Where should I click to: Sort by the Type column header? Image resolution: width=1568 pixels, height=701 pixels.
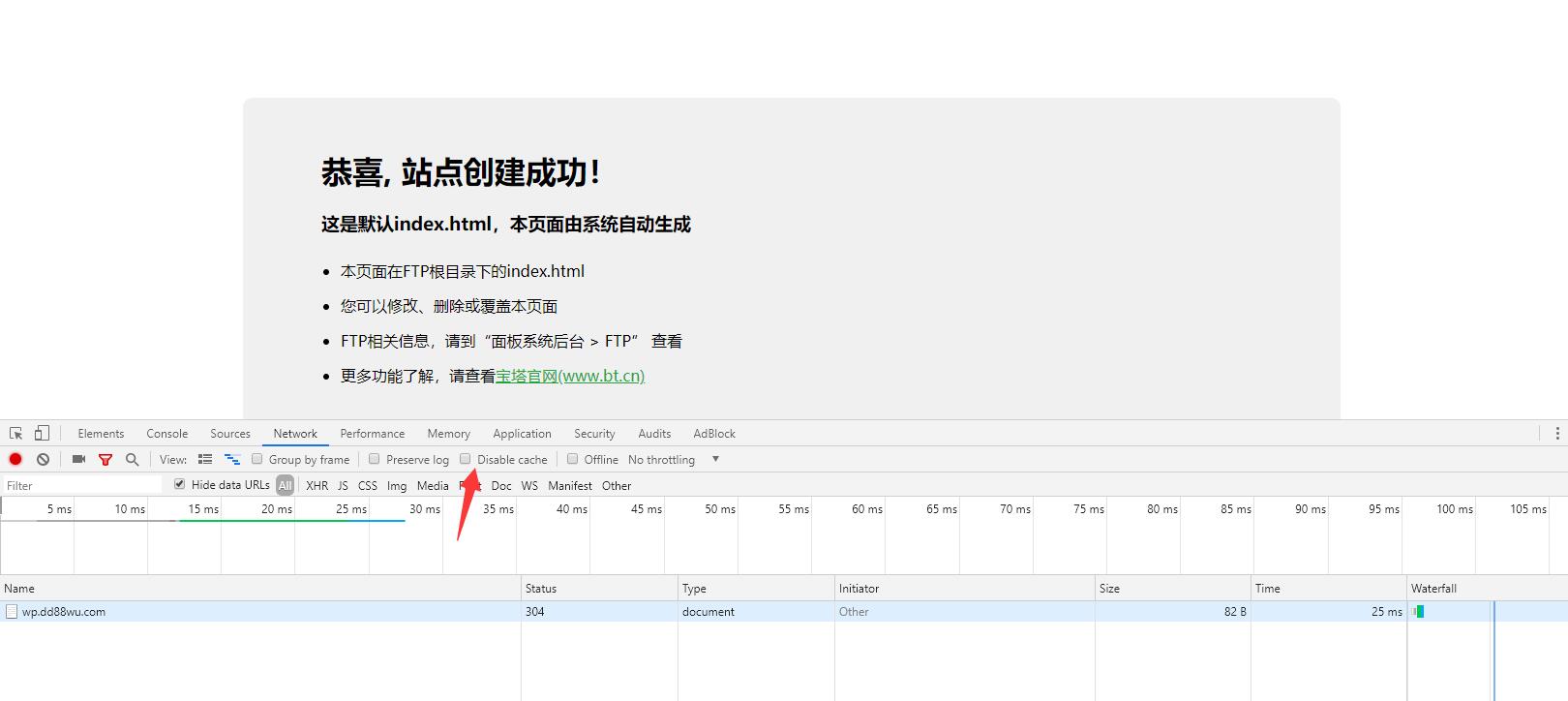[x=756, y=589]
